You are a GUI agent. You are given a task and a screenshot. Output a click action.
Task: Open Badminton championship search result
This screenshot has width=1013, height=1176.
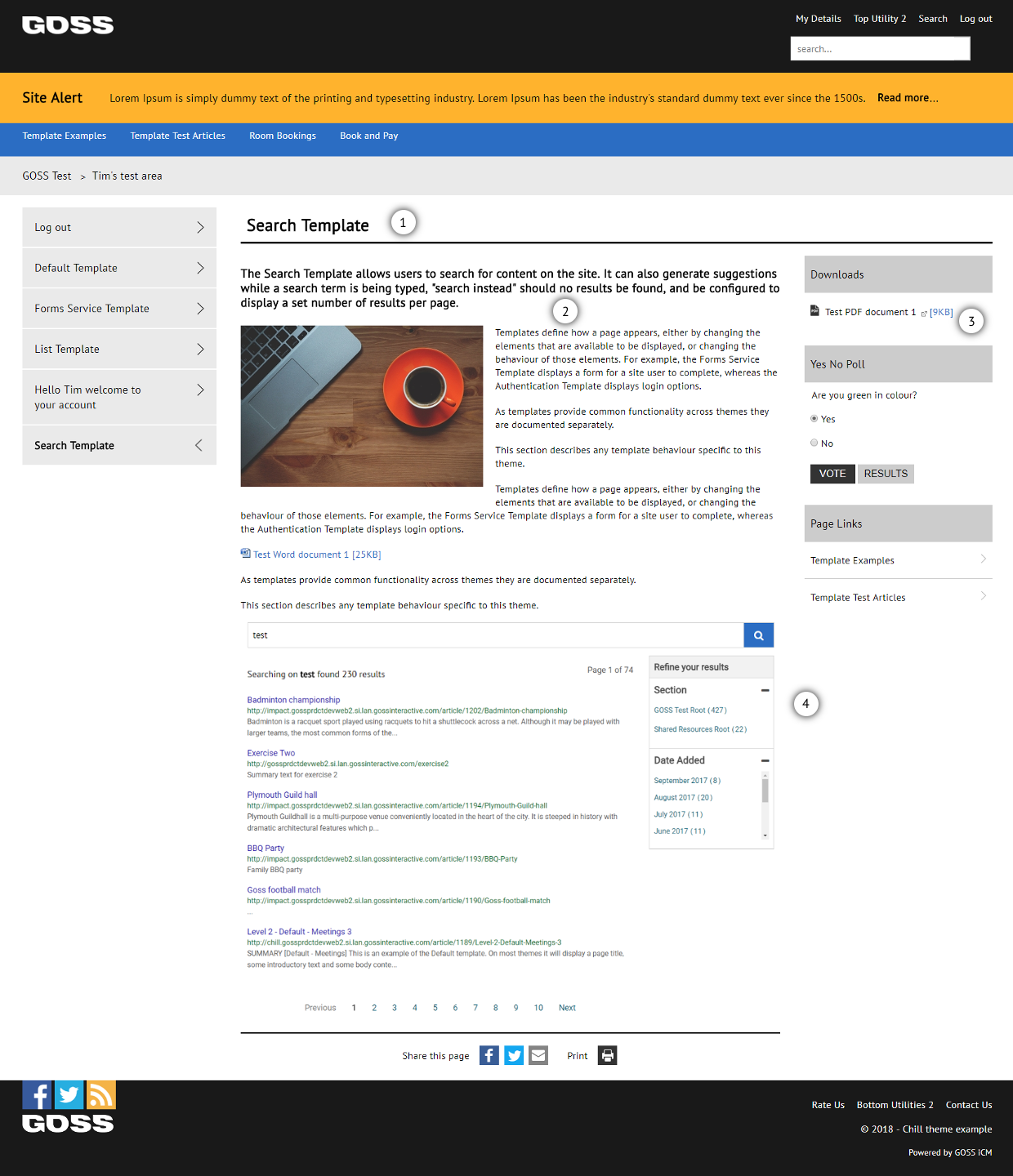point(293,700)
